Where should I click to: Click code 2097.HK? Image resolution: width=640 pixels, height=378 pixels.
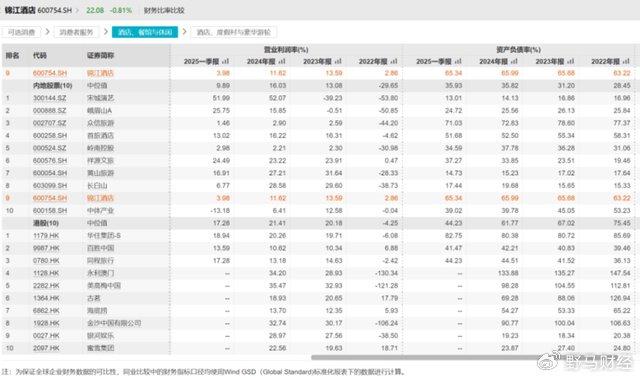(x=46, y=348)
